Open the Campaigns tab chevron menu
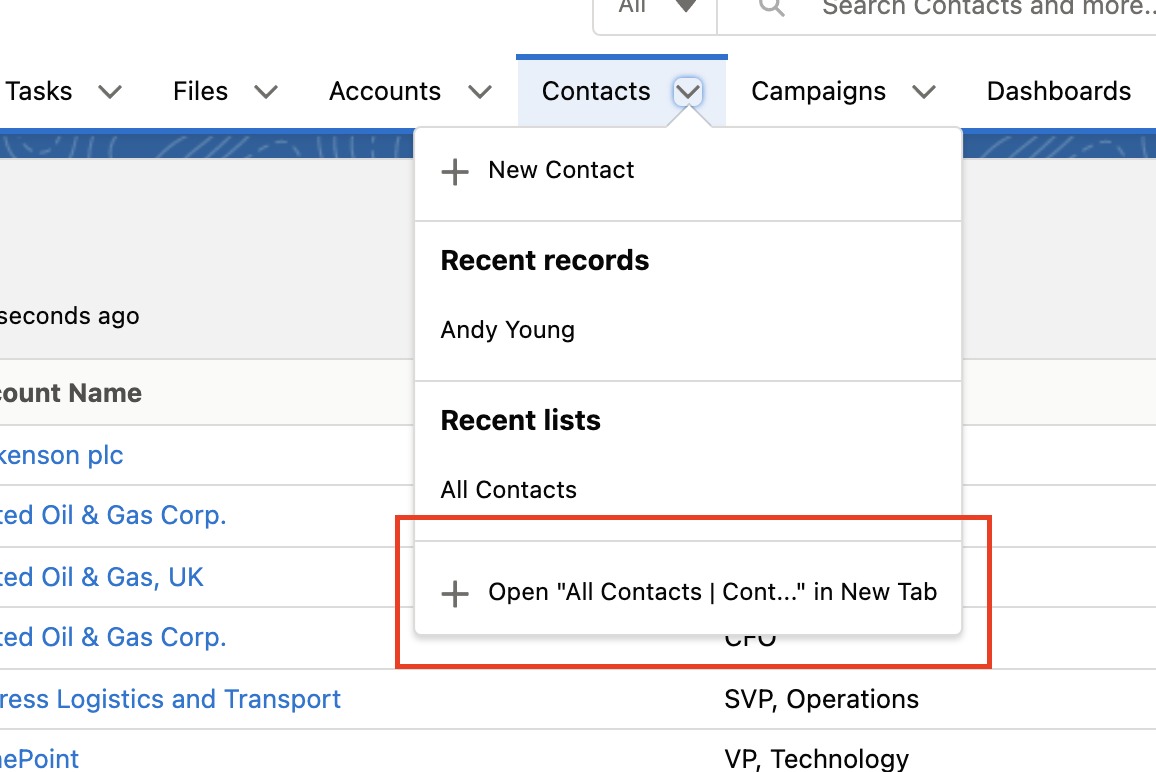The height and width of the screenshot is (772, 1156). click(x=924, y=92)
